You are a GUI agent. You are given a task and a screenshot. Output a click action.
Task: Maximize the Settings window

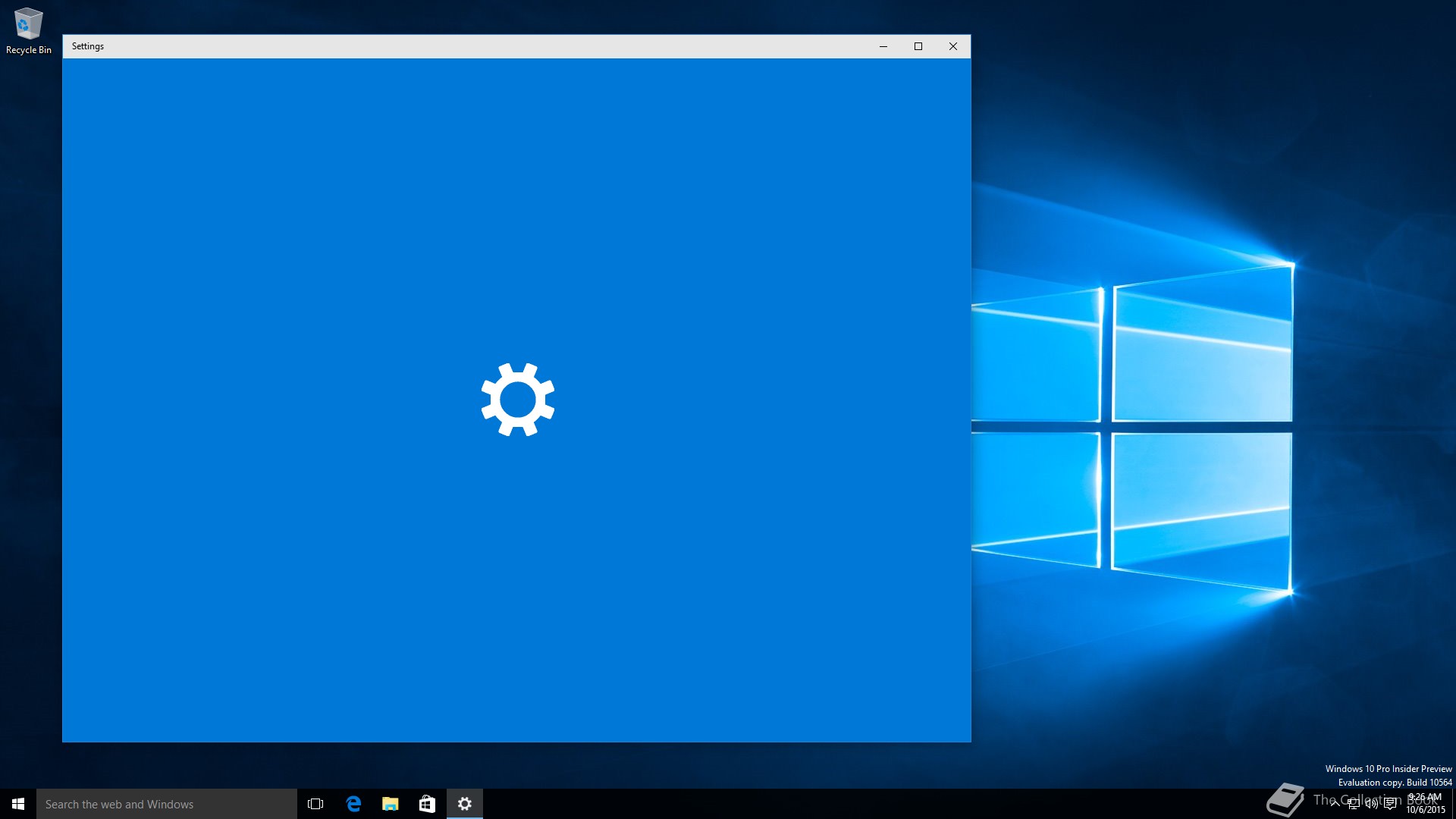pos(918,46)
